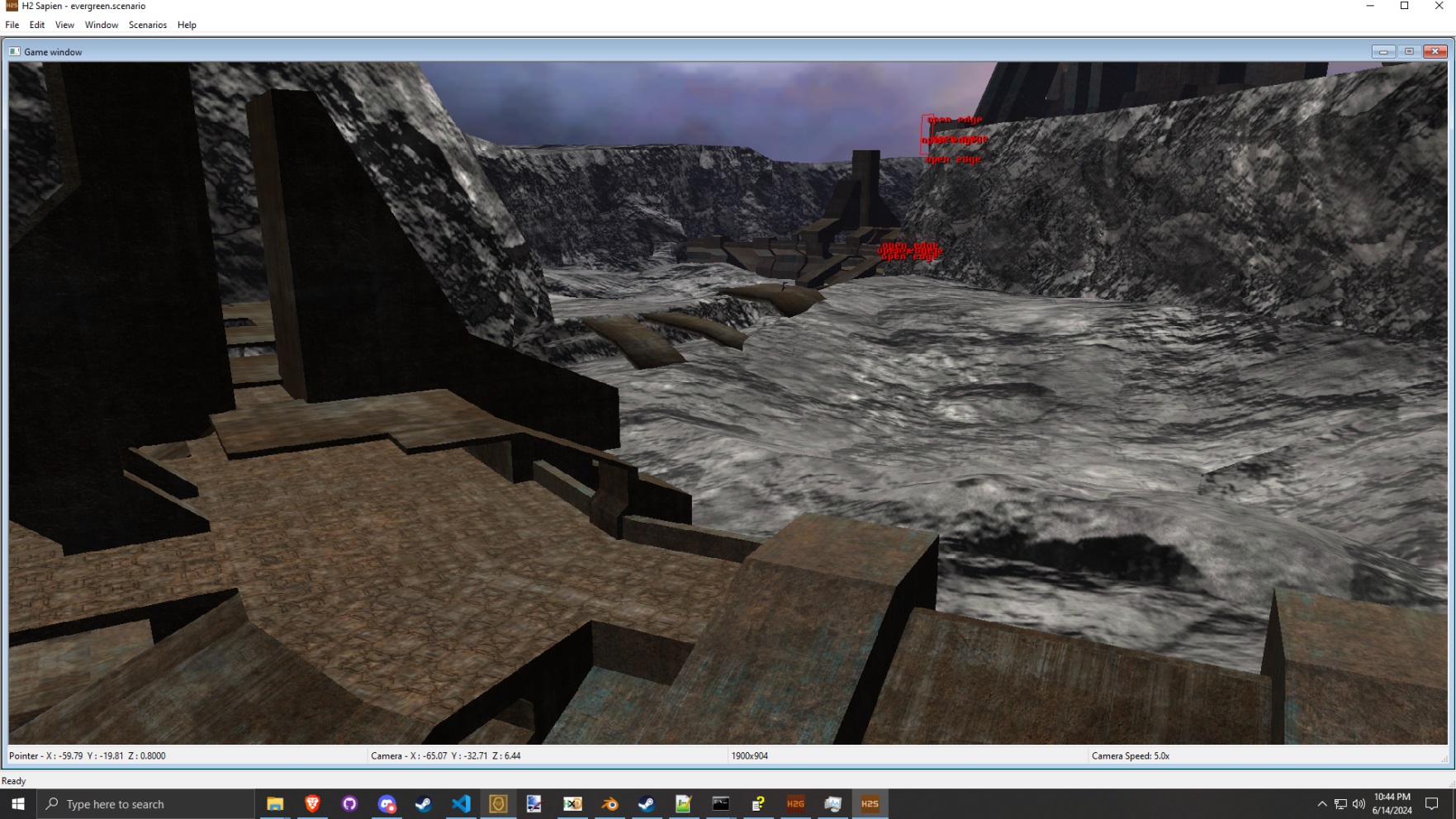
Task: Open the Help menu
Action: [187, 25]
